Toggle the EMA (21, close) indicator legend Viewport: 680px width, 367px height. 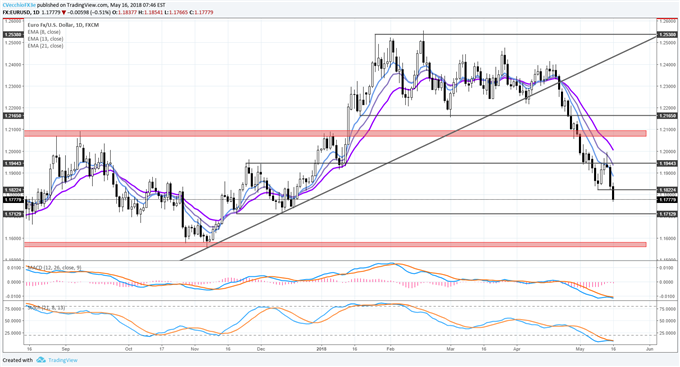(x=45, y=46)
